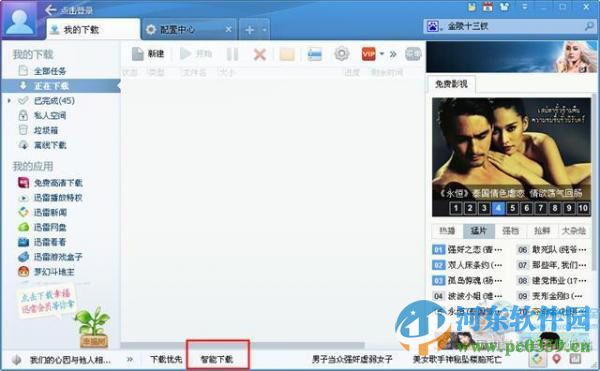The image size is (600, 371).
Task: Click the grey box icon at status bar end
Action: [575, 359]
